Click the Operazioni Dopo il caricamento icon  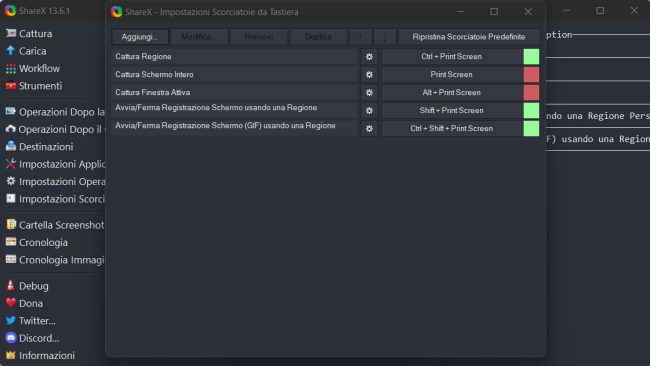[11, 129]
